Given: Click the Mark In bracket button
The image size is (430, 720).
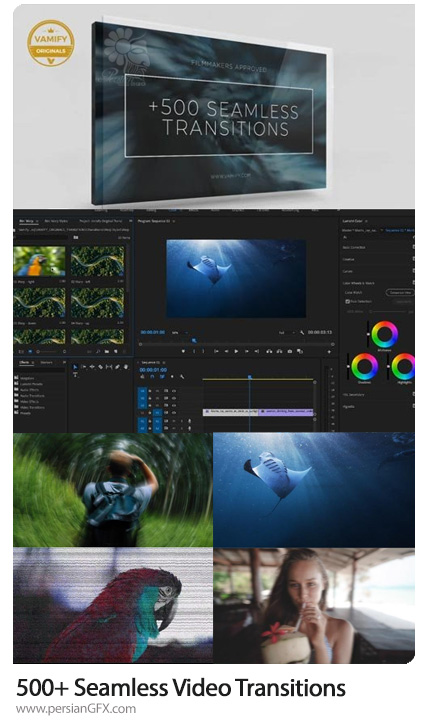Looking at the screenshot, I should 194,351.
